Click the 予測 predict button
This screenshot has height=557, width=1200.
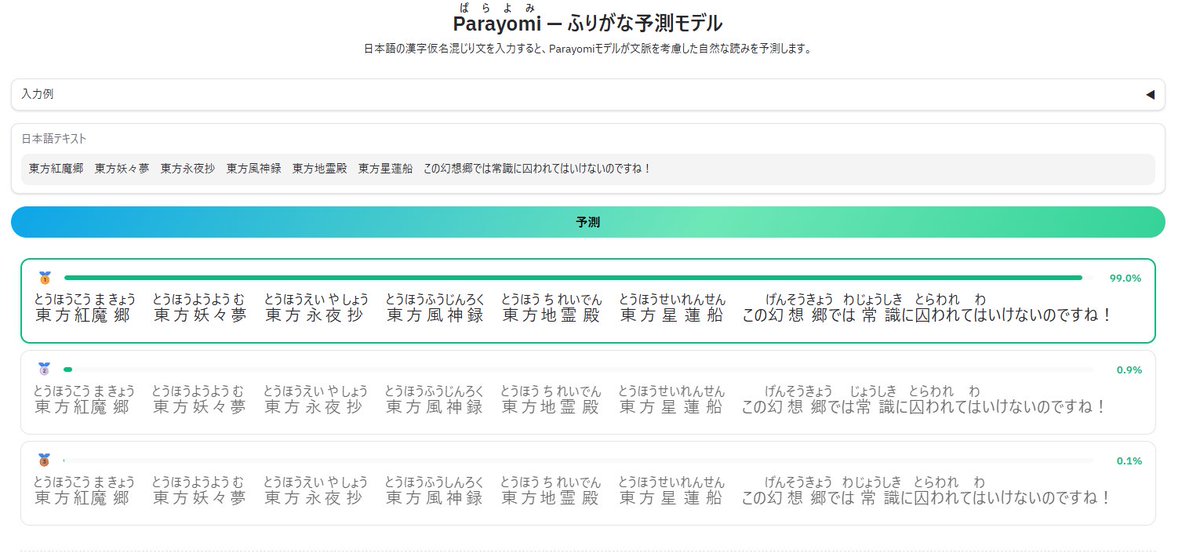click(x=588, y=222)
